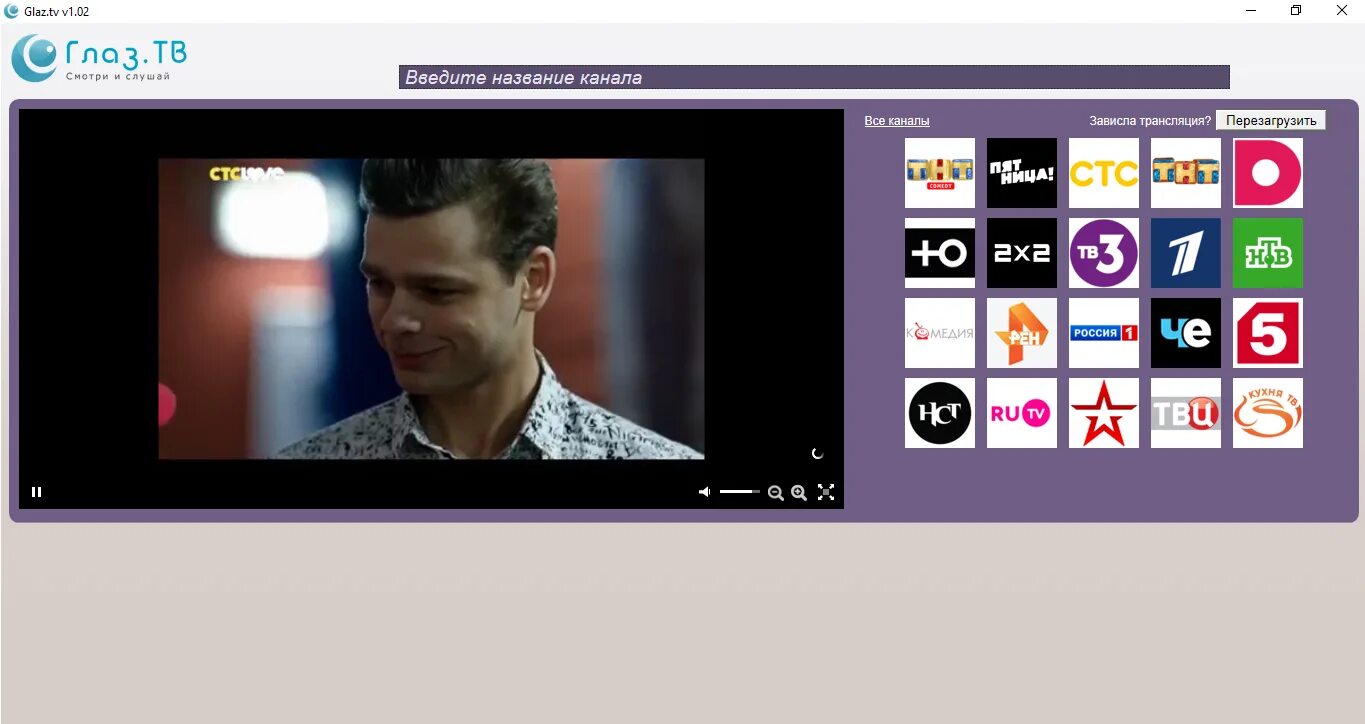Open Первый канал

tap(1185, 253)
